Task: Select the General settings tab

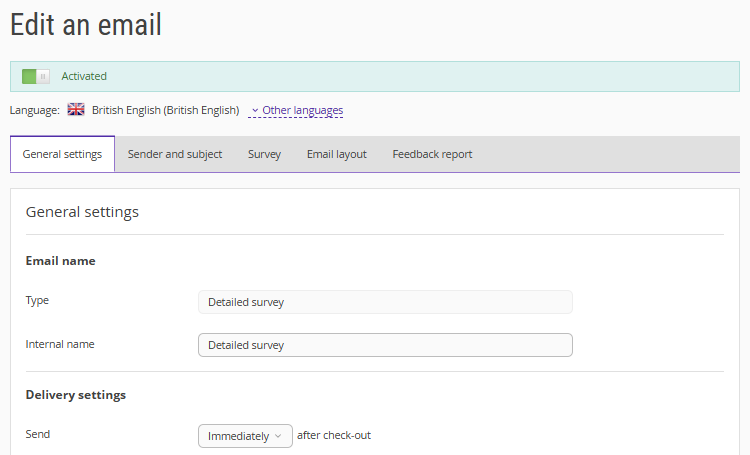Action: tap(62, 154)
